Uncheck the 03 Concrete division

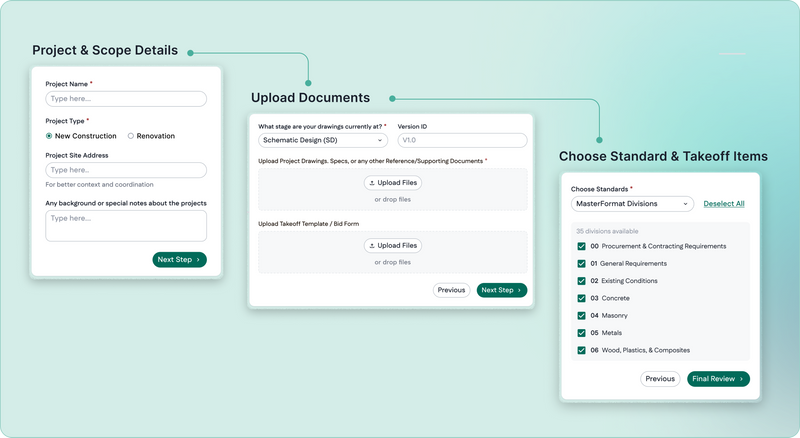(x=581, y=298)
